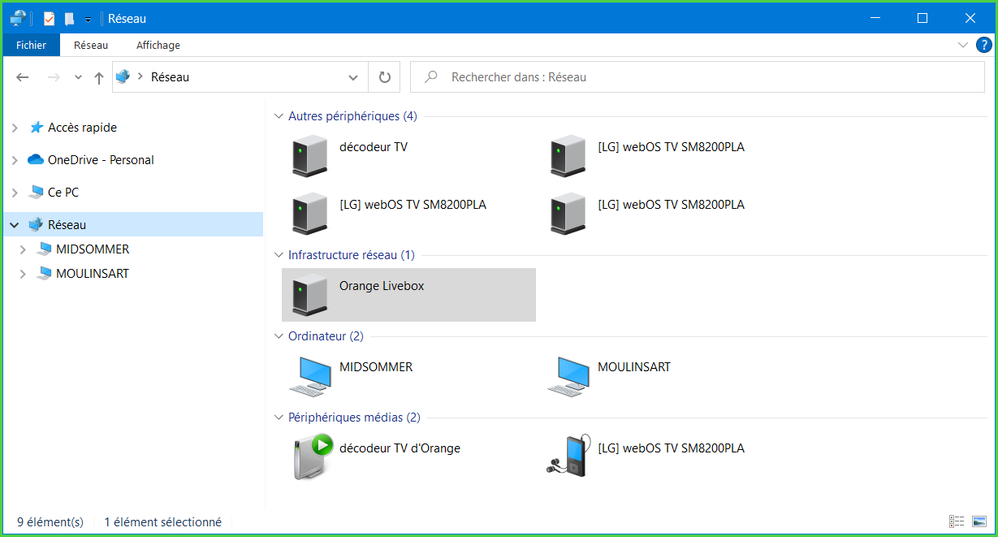Select Accès rapide in navigation pane
Image resolution: width=998 pixels, height=537 pixels.
82,128
